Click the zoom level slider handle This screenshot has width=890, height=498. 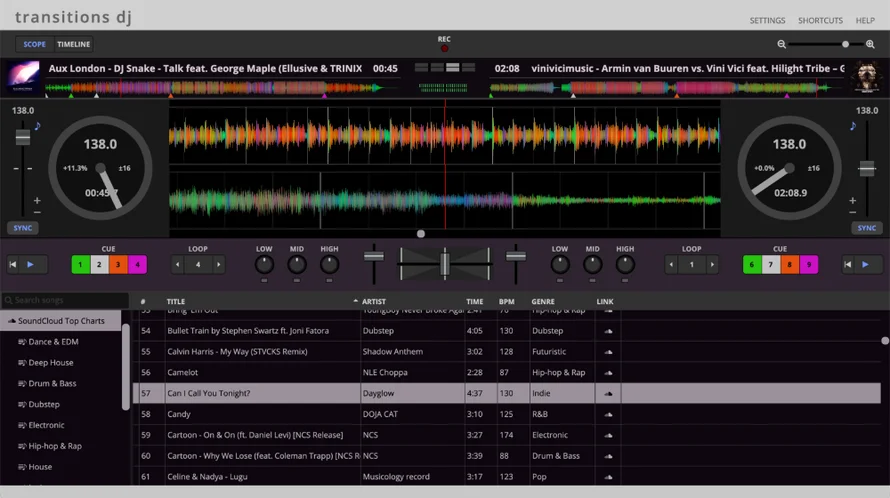click(x=846, y=44)
